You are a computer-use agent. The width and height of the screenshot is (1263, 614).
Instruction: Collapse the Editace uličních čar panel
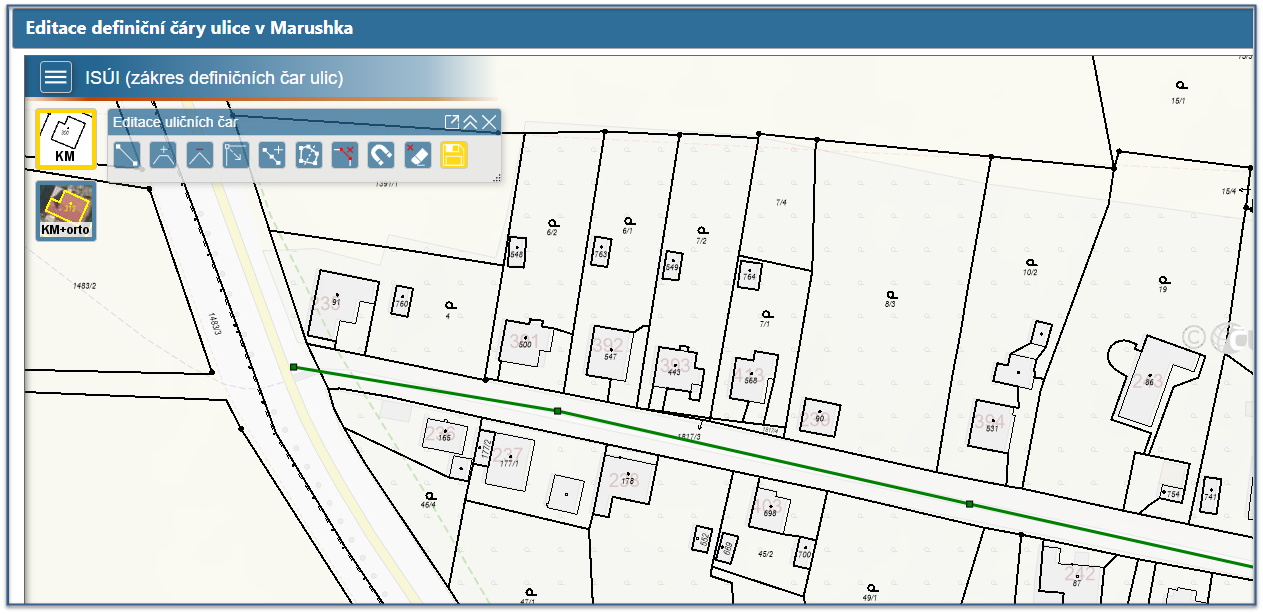tap(470, 122)
